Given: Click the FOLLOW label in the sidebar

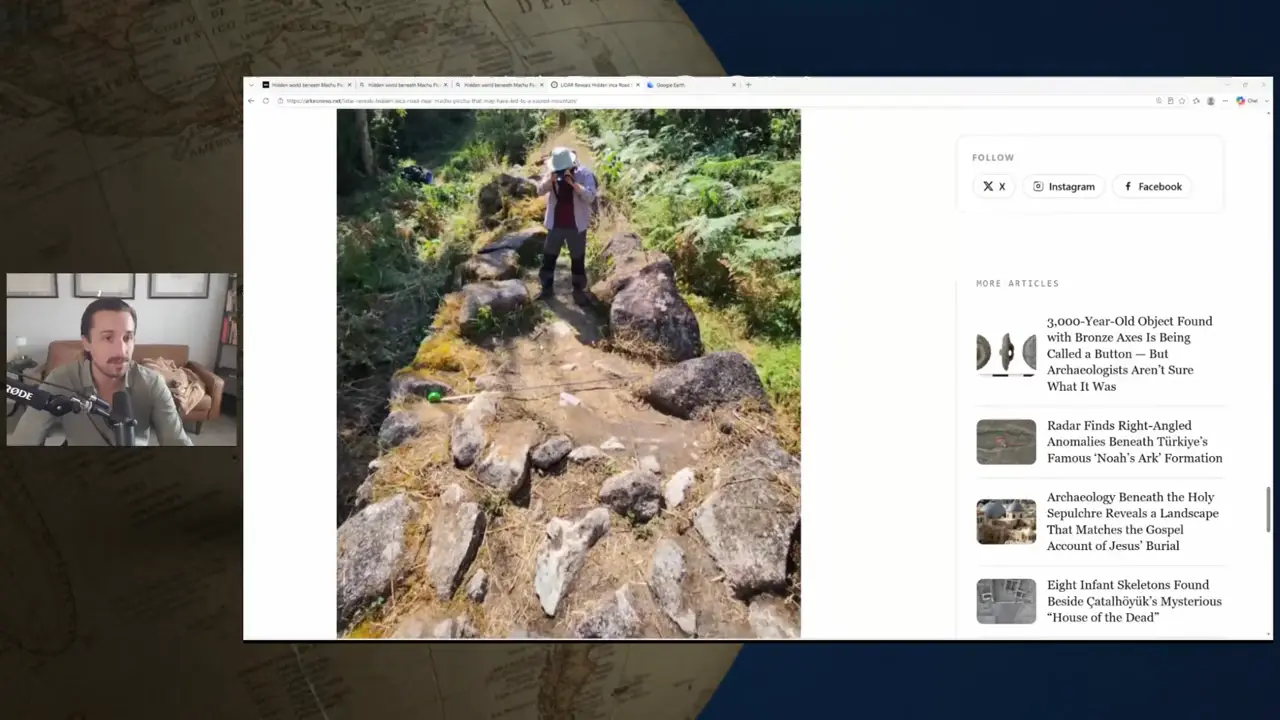Looking at the screenshot, I should tap(993, 157).
